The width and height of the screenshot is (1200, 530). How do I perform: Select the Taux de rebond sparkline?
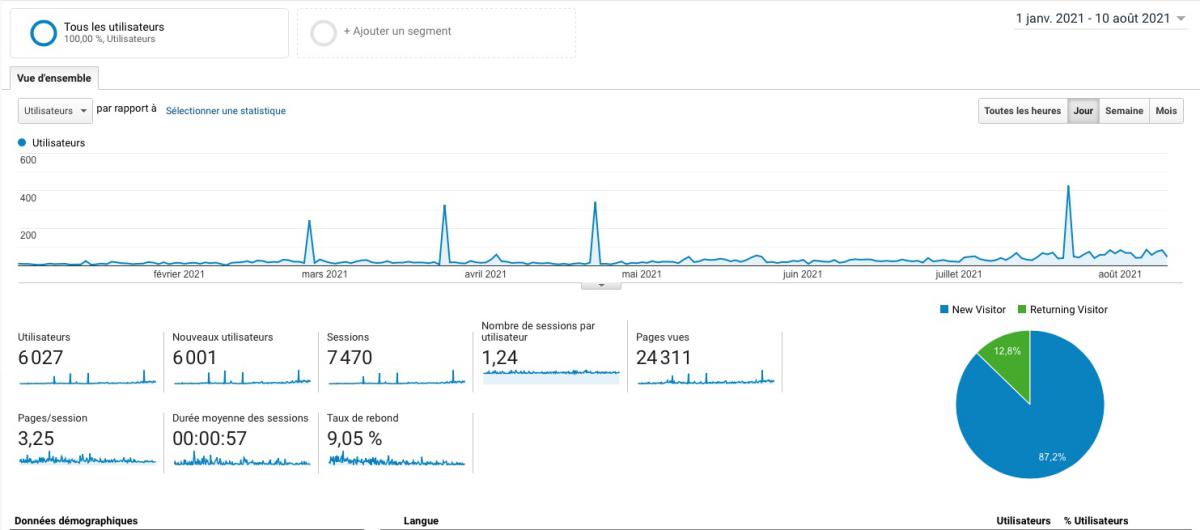click(x=396, y=459)
